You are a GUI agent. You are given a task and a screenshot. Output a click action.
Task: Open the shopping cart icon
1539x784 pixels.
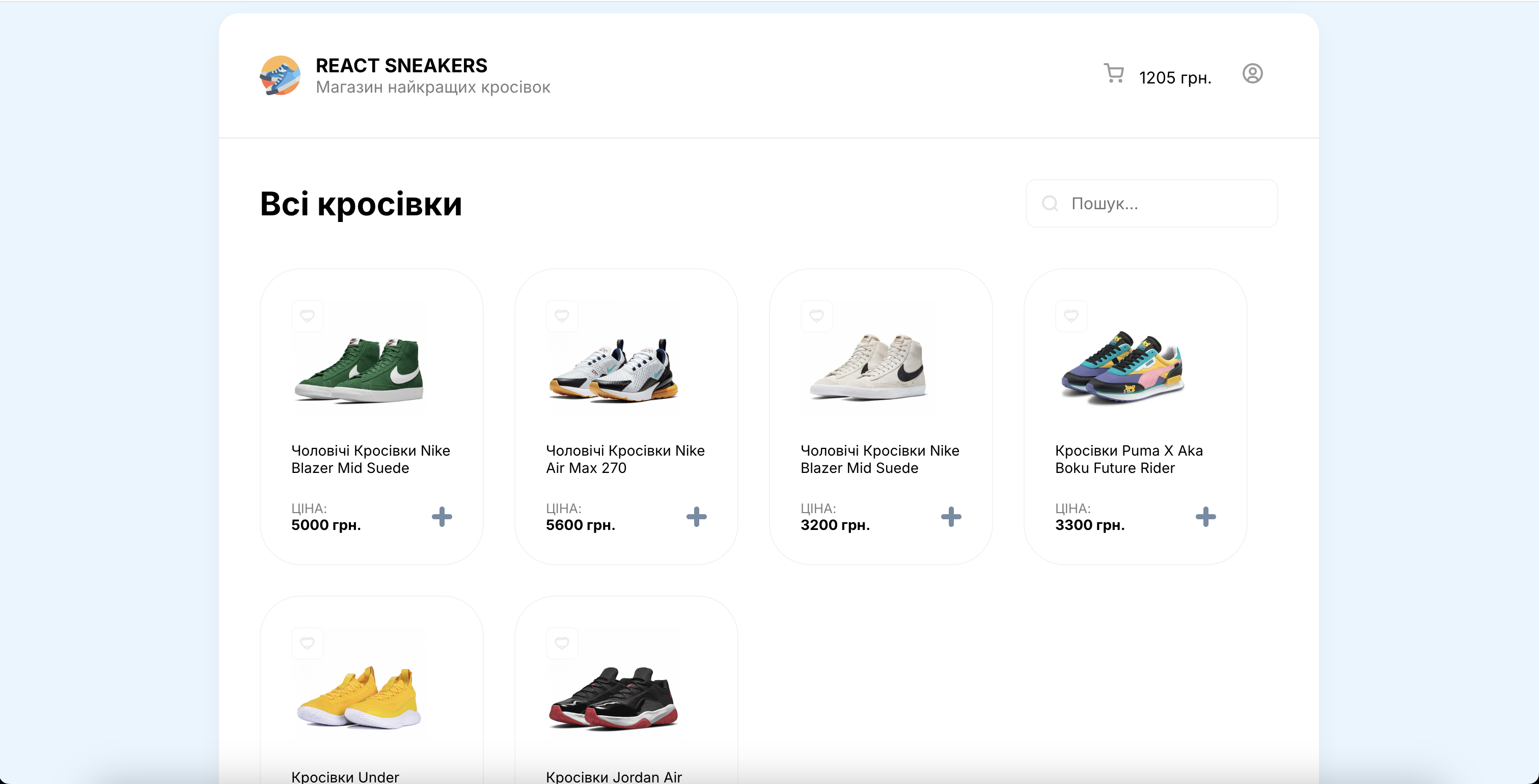(1113, 73)
